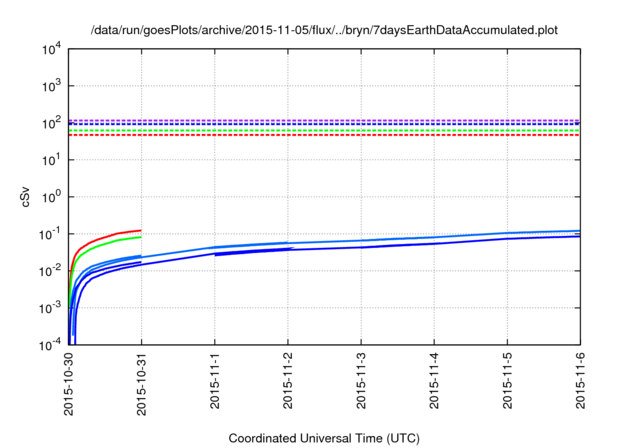Image resolution: width=640 pixels, height=448 pixels.
Task: Click the 10^2 y-axis tick label
Action: [51, 123]
